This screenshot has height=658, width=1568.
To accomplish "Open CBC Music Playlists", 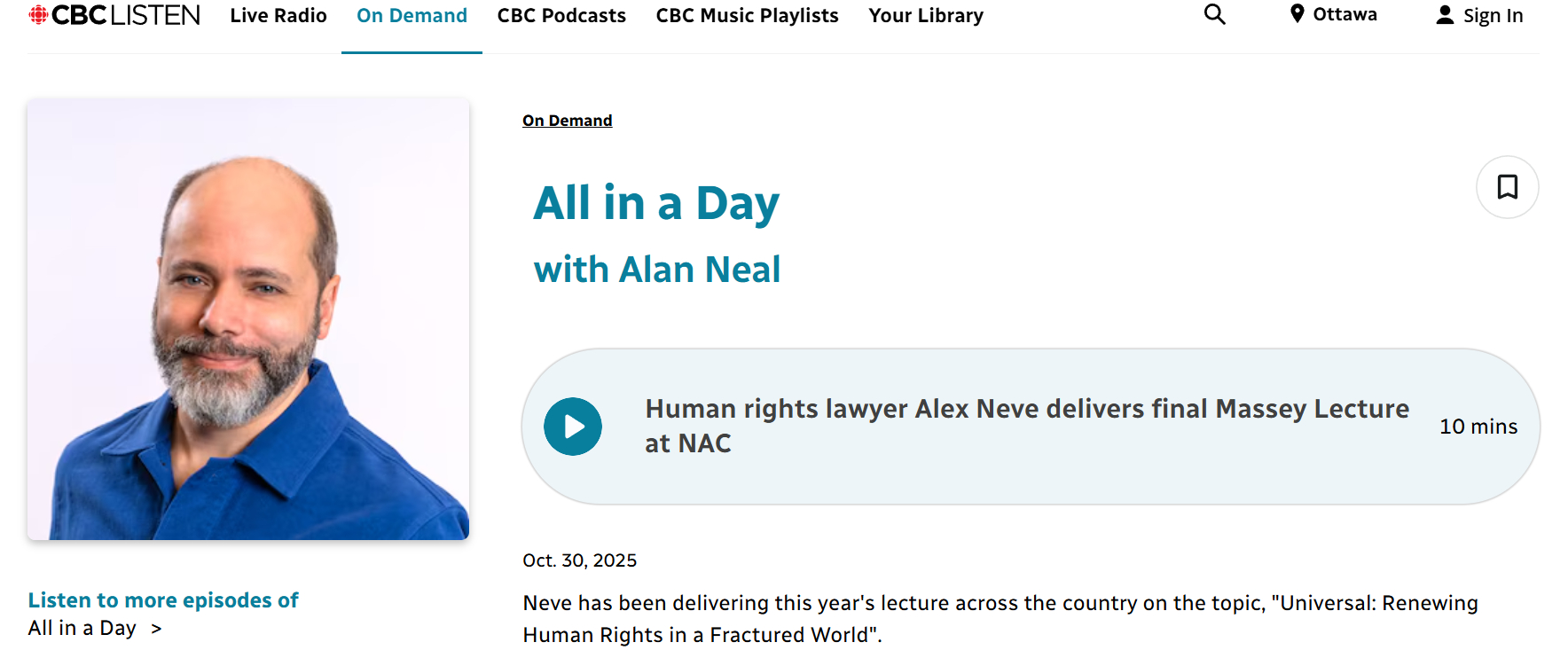I will coord(747,16).
